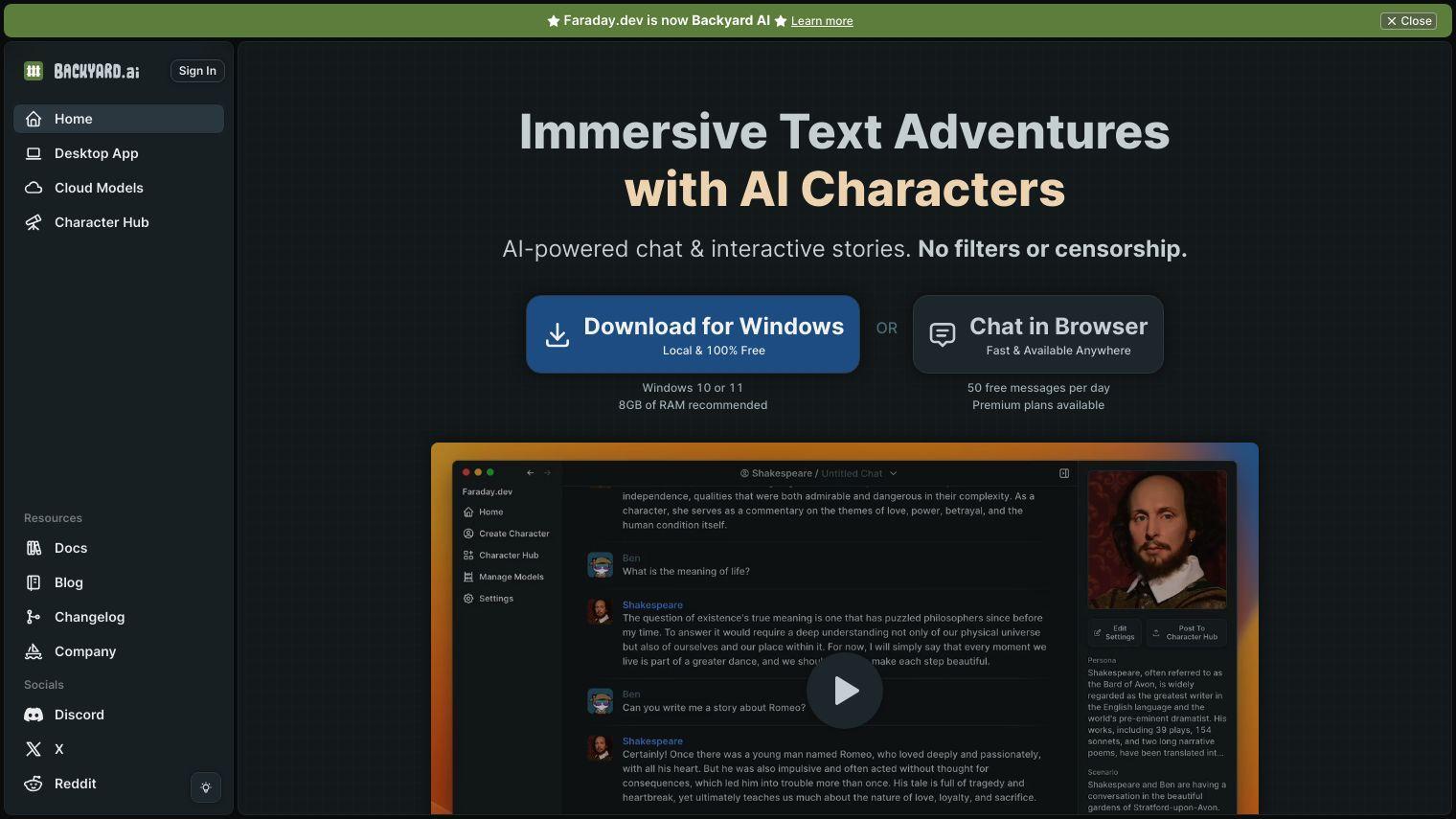The height and width of the screenshot is (819, 1456).
Task: Click Settings in the video preview sidebar
Action: coord(489,599)
